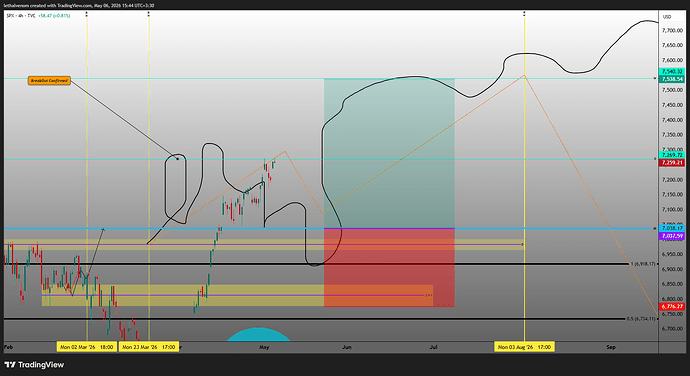Click the 7,100.00 price axis value

click(672, 210)
